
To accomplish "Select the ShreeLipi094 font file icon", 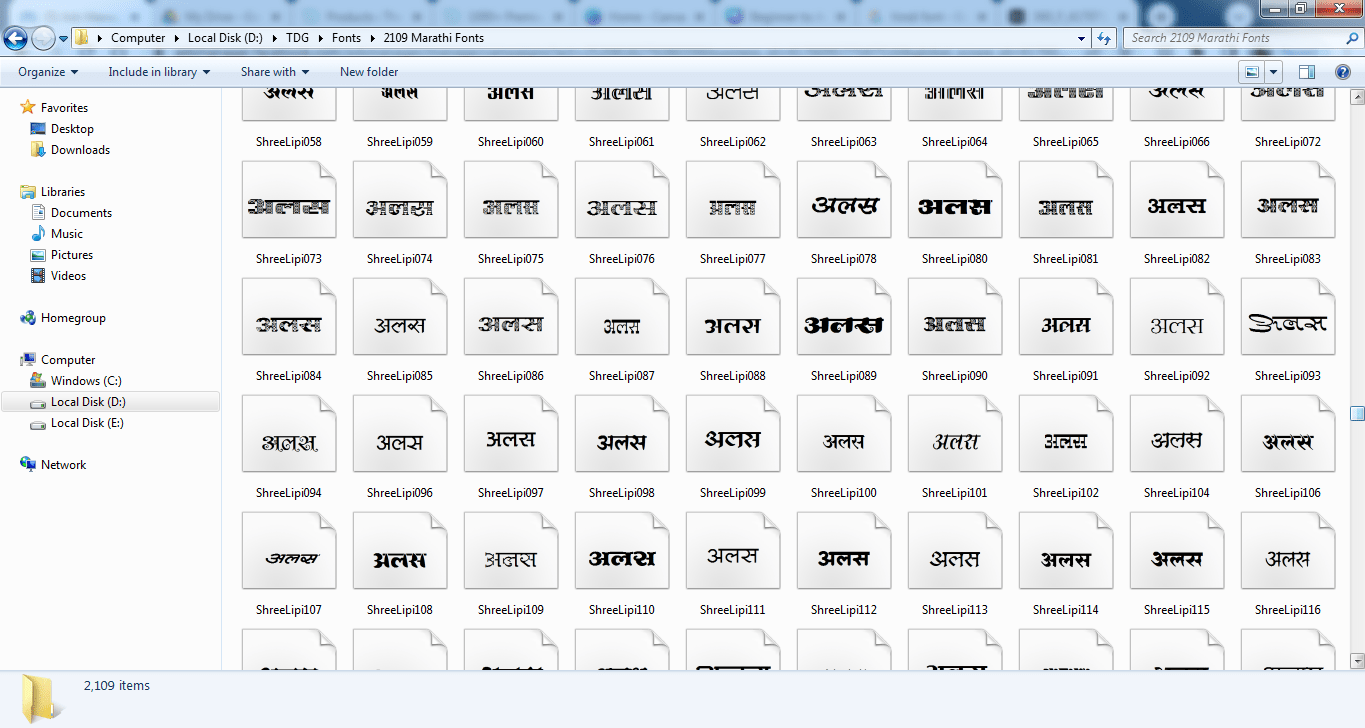I will coord(289,434).
